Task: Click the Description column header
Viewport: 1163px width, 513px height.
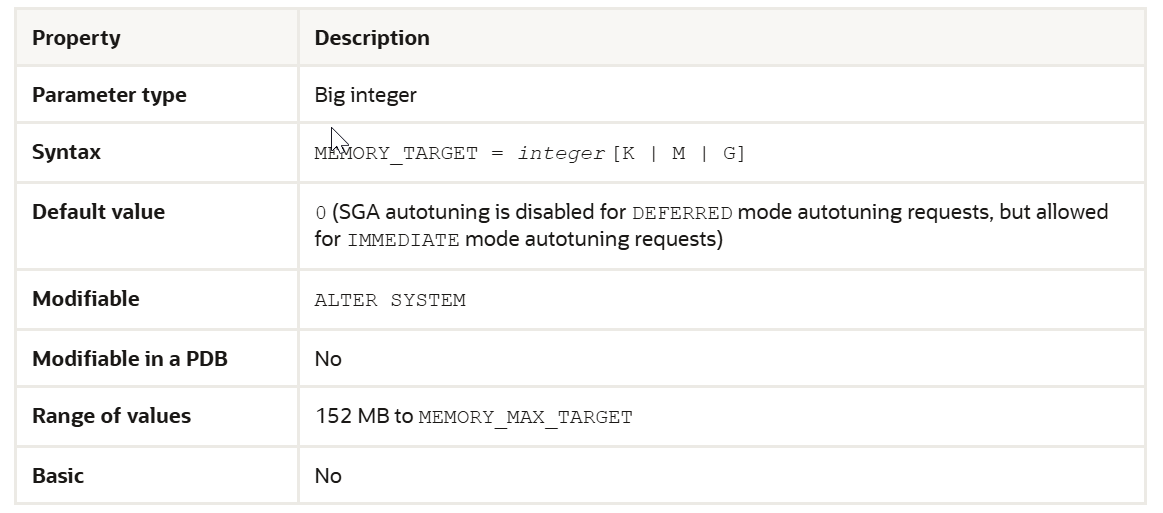Action: (x=372, y=38)
